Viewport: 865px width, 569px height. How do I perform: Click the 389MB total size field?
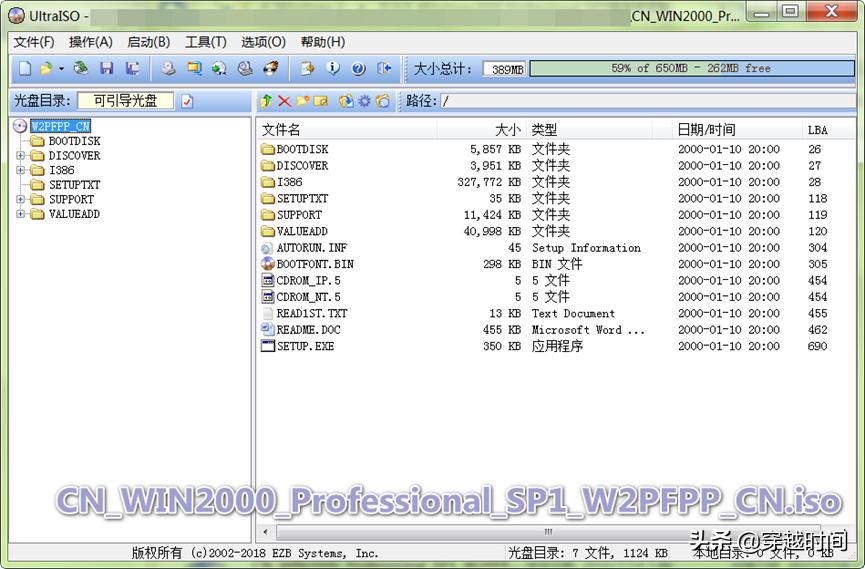pyautogui.click(x=504, y=69)
